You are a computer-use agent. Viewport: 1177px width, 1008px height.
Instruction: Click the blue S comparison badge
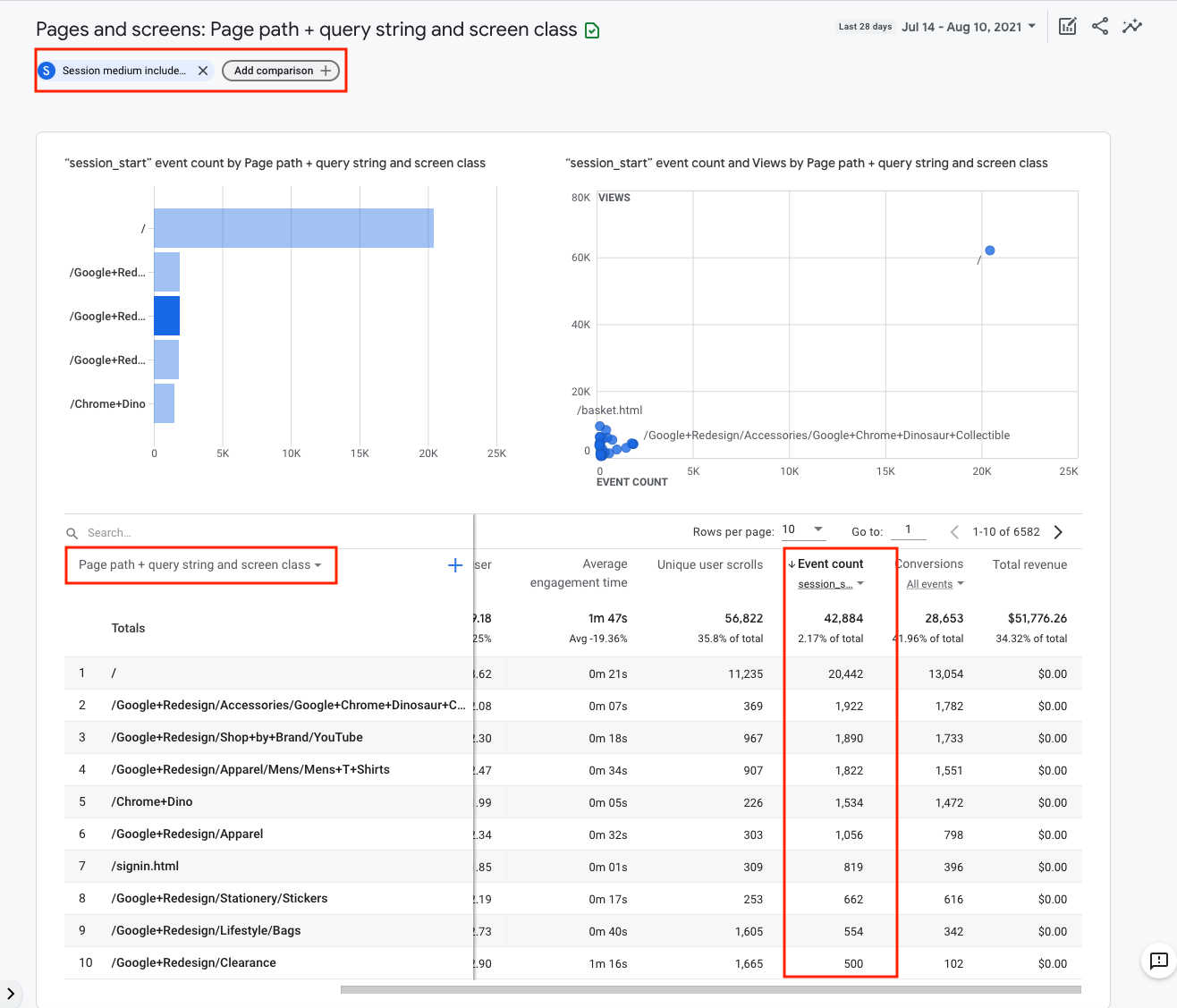coord(47,70)
